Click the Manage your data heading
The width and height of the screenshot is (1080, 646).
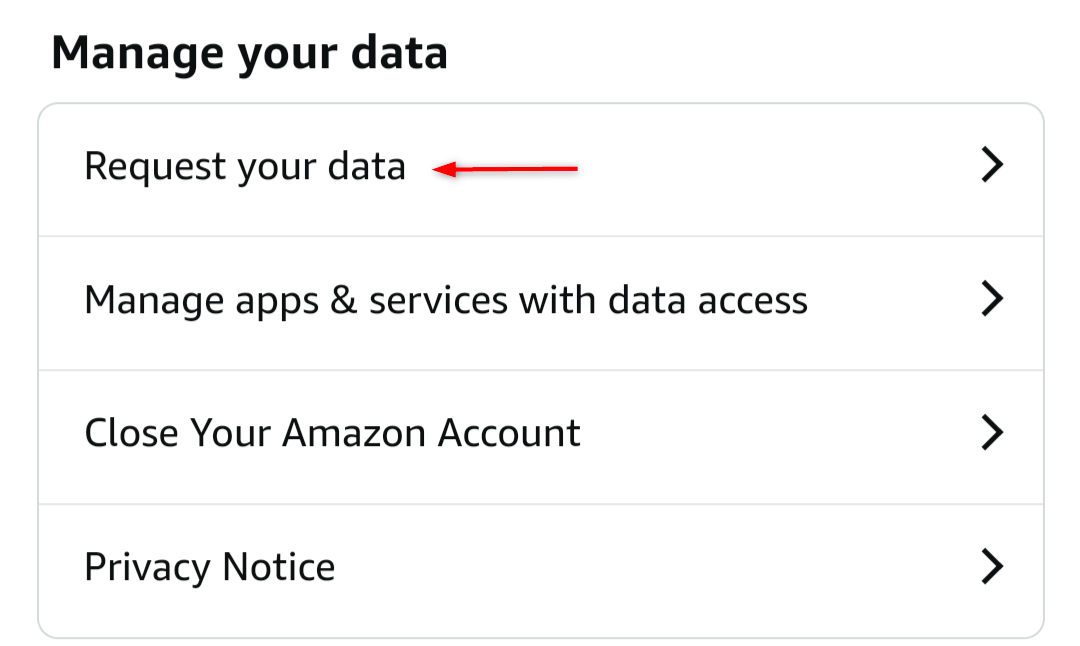pos(249,54)
